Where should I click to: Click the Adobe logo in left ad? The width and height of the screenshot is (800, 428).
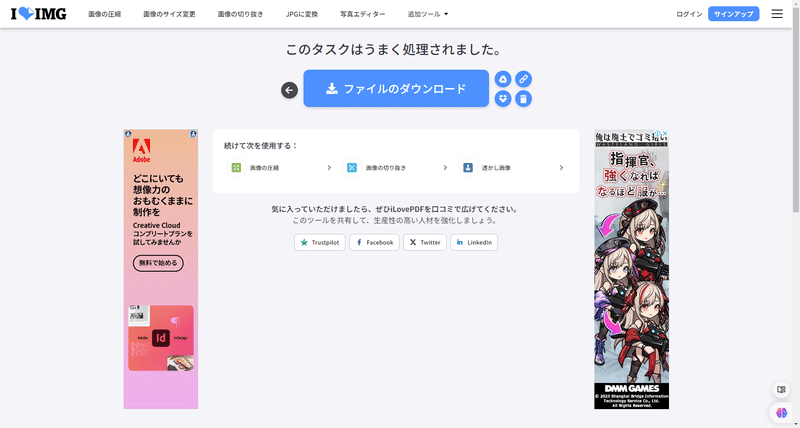141,150
